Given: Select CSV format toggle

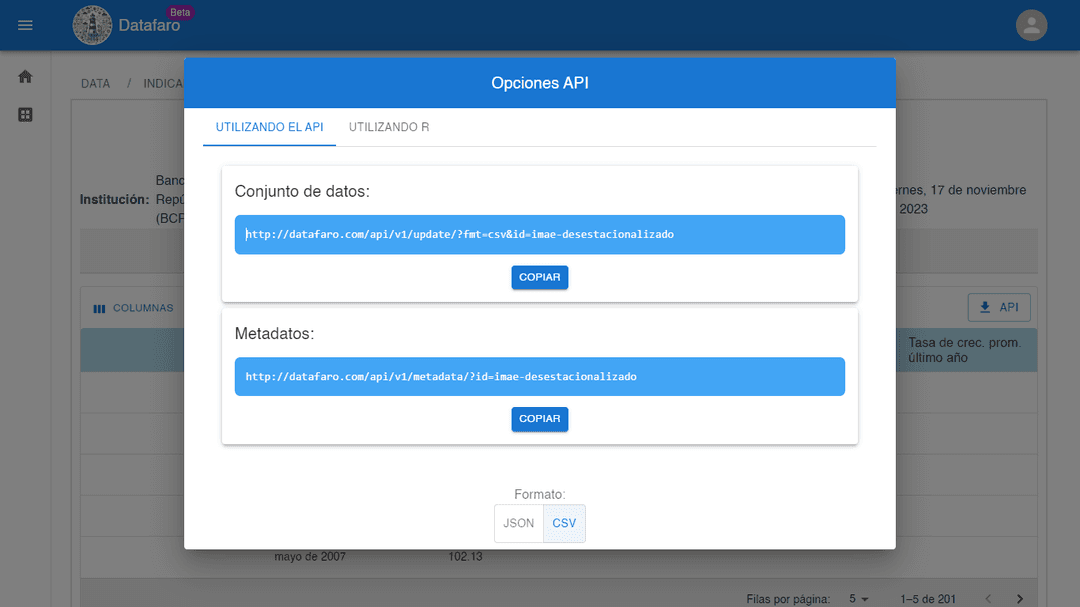Looking at the screenshot, I should click(x=564, y=524).
